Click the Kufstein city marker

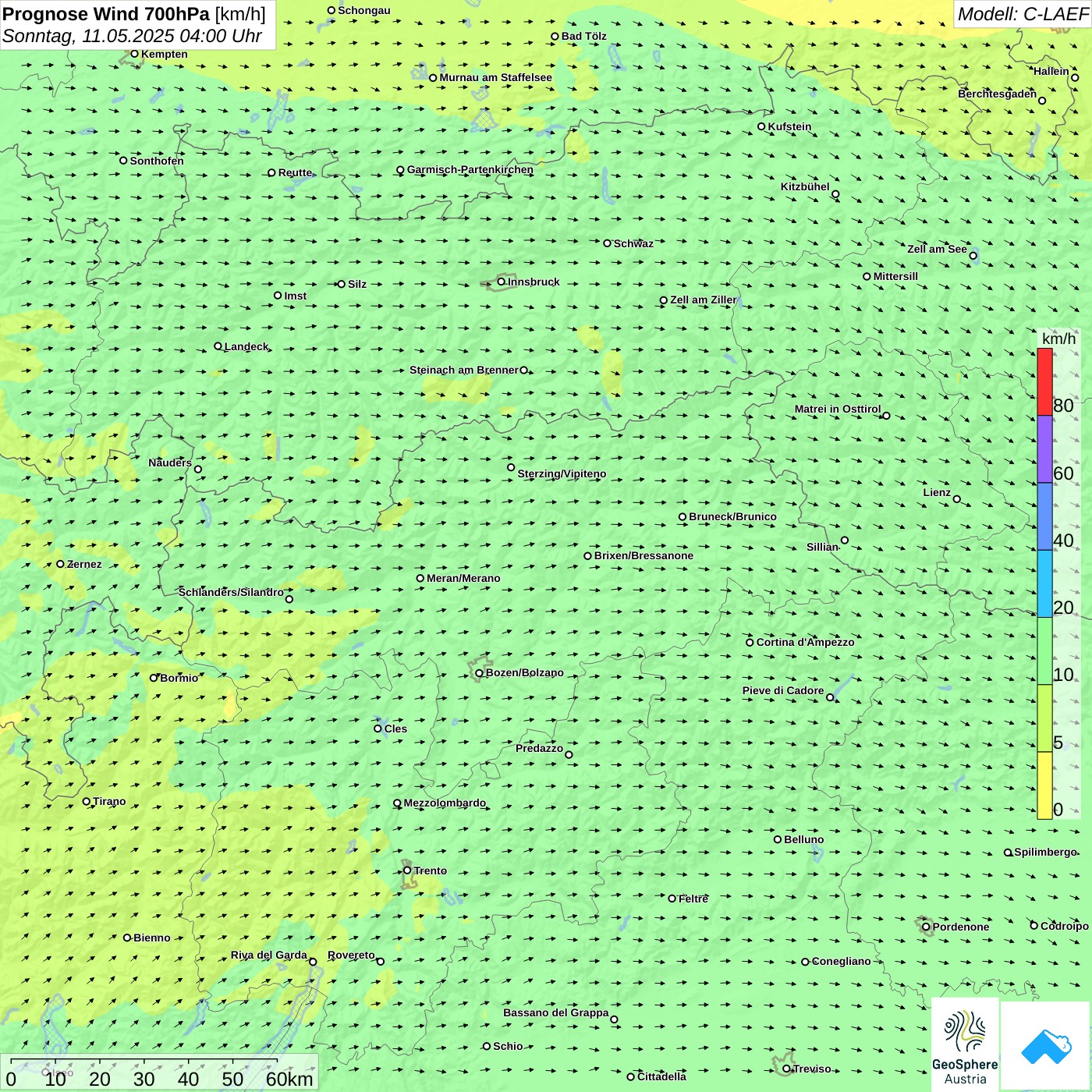(762, 126)
